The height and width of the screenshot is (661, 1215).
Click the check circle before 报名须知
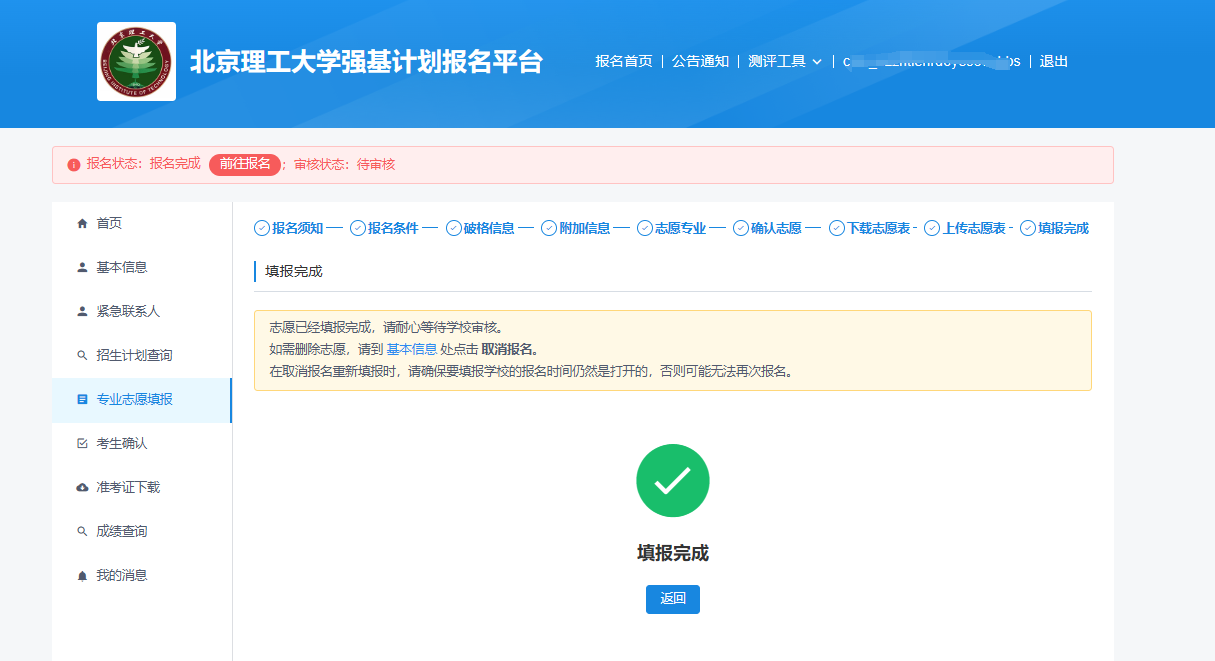tap(262, 228)
